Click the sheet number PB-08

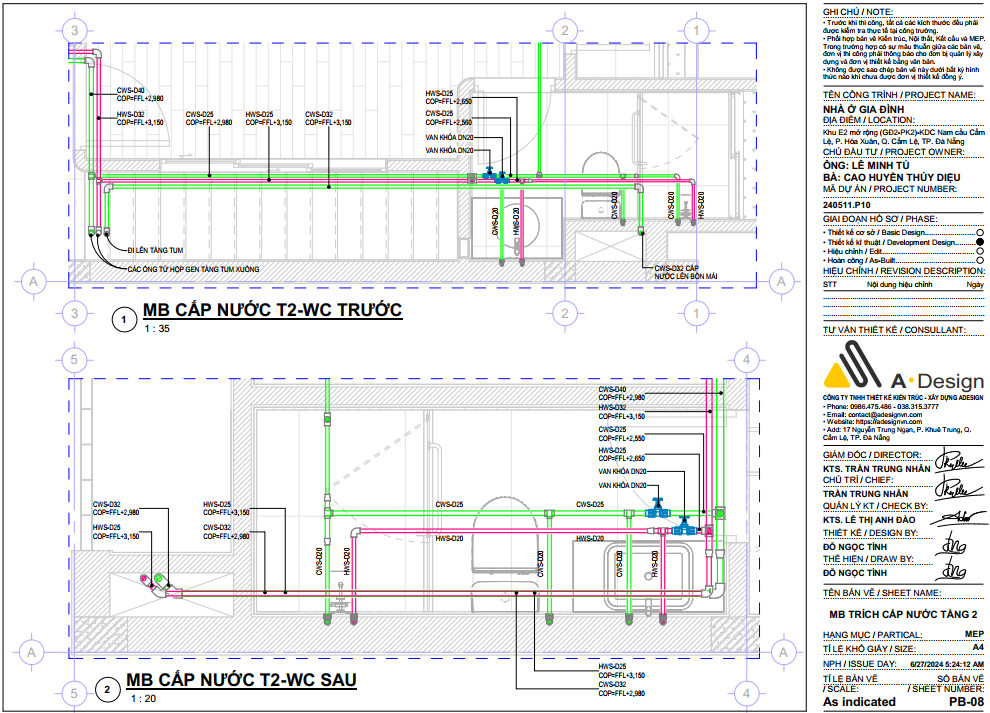964,702
